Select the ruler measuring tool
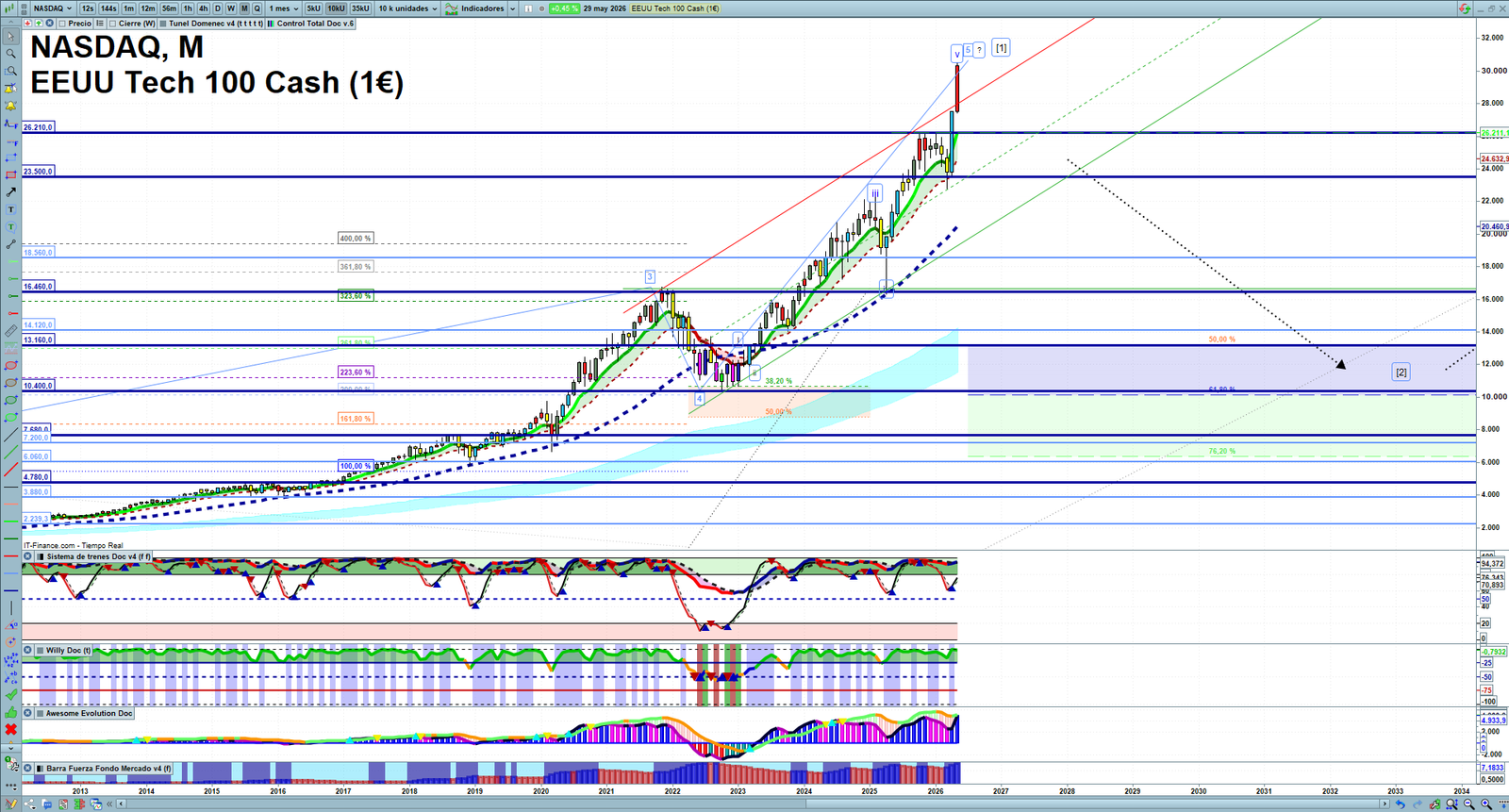Image resolution: width=1509 pixels, height=812 pixels. (10, 331)
